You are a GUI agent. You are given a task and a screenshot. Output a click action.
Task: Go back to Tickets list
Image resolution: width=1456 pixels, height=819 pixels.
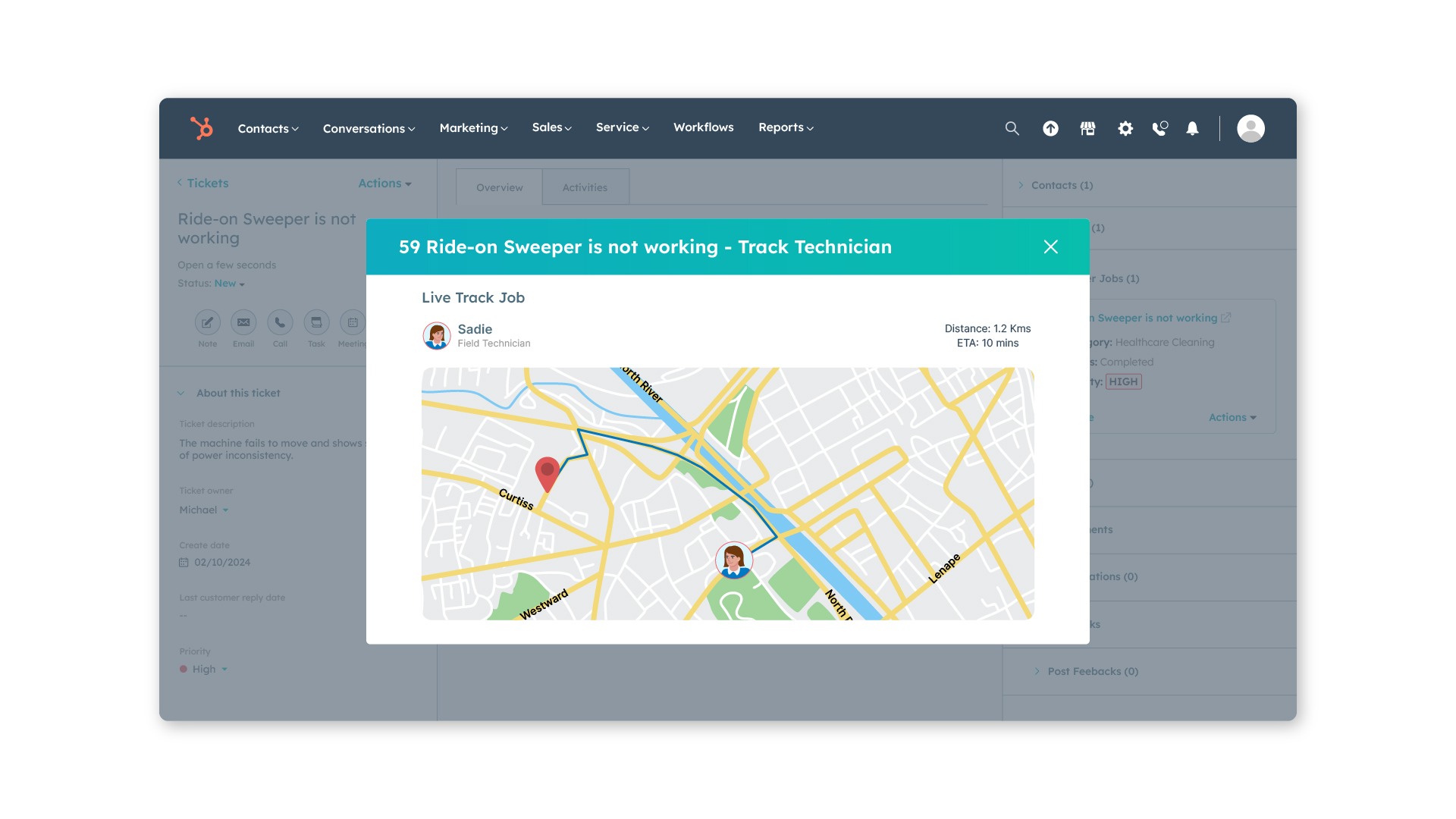[x=202, y=183]
